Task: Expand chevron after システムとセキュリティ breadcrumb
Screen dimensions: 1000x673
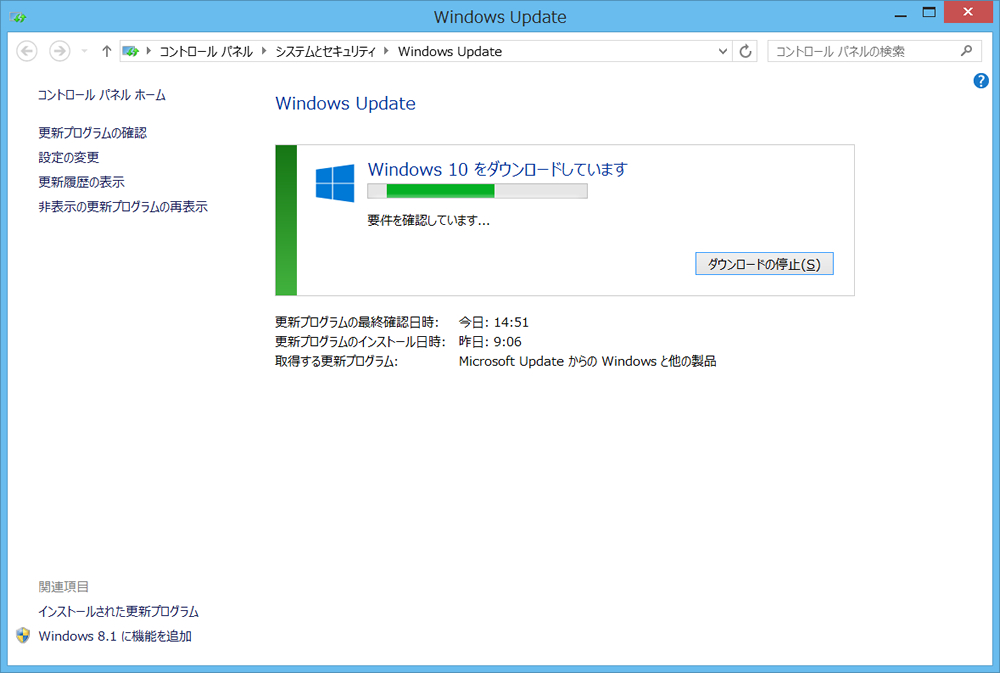Action: tap(386, 51)
